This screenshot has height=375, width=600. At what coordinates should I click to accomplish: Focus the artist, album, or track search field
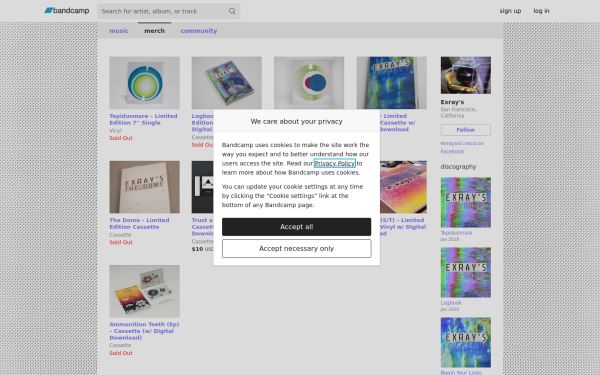pyautogui.click(x=168, y=11)
